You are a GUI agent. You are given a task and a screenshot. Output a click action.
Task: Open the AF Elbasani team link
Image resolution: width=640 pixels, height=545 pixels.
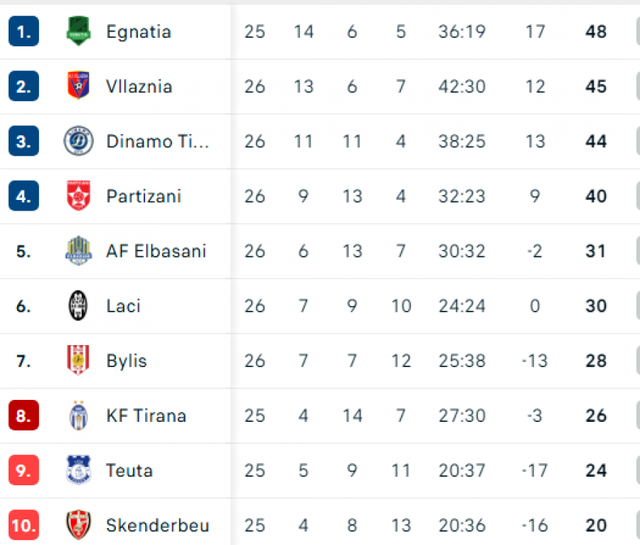(x=156, y=251)
